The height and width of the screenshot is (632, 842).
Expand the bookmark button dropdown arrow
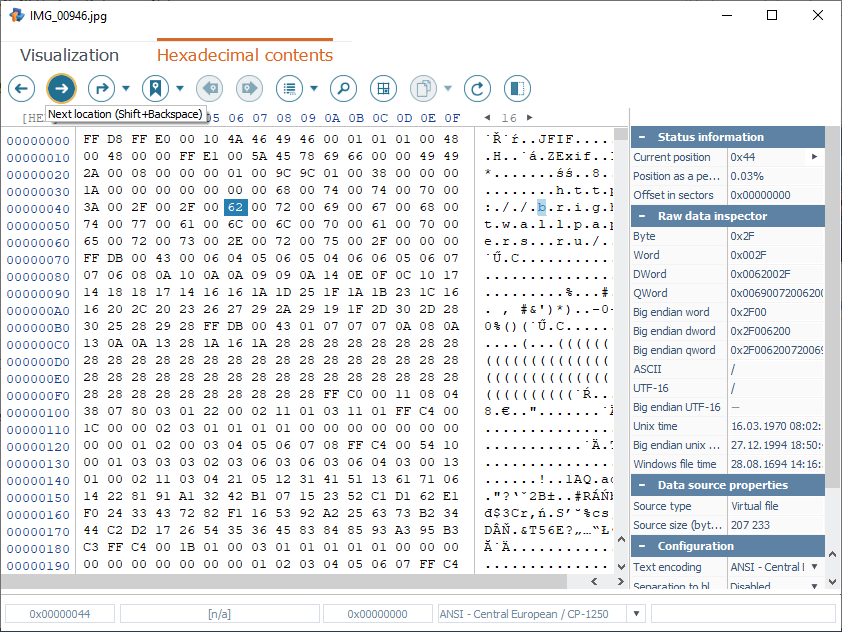[x=179, y=88]
